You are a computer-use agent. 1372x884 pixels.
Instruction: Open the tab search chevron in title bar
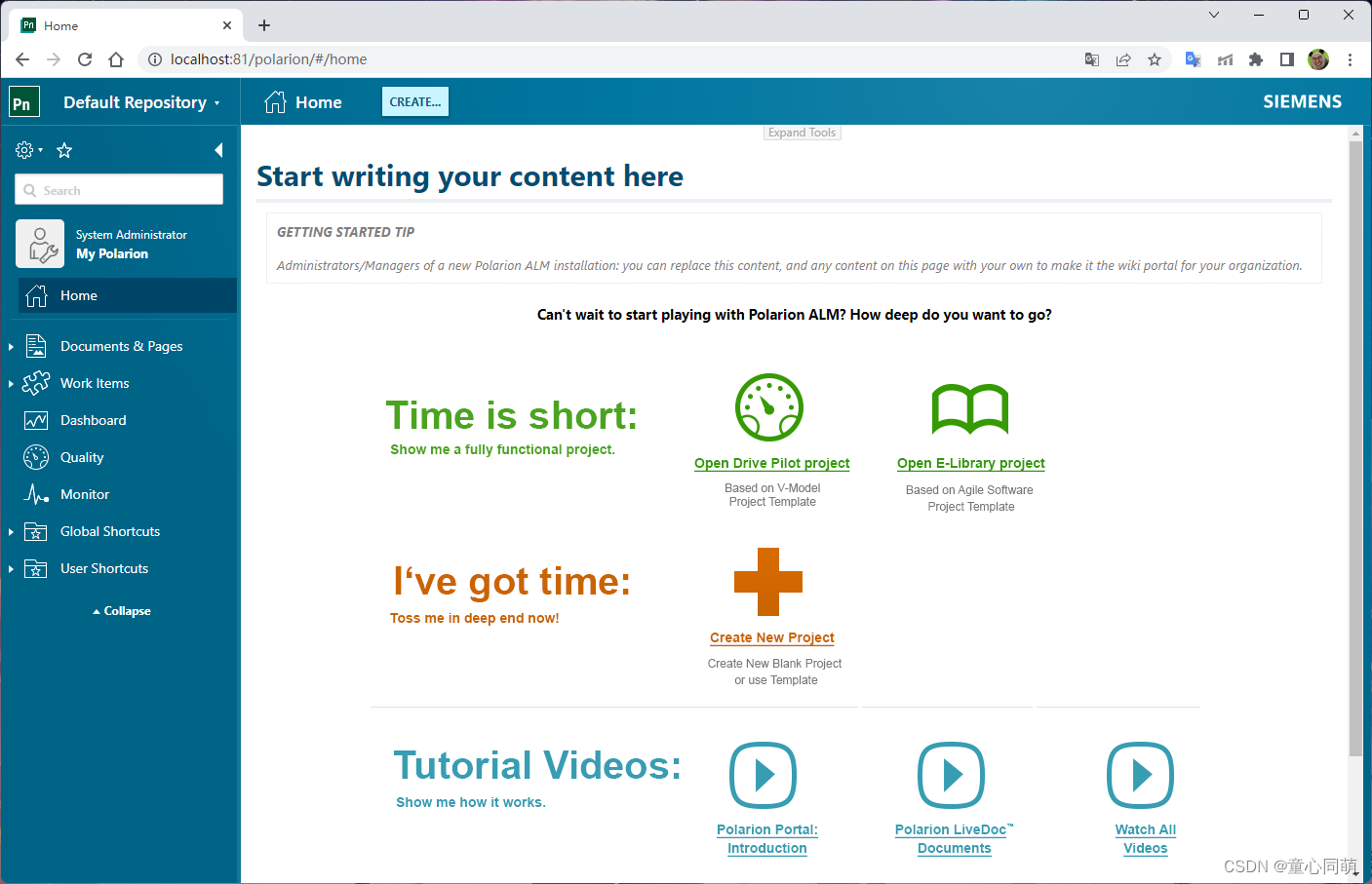click(1214, 15)
